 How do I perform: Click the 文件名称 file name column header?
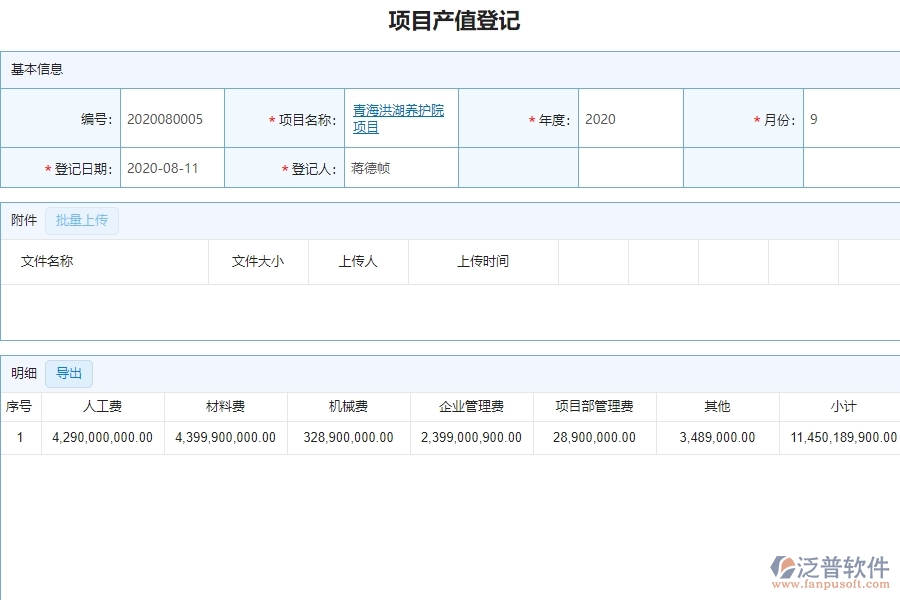(45, 261)
